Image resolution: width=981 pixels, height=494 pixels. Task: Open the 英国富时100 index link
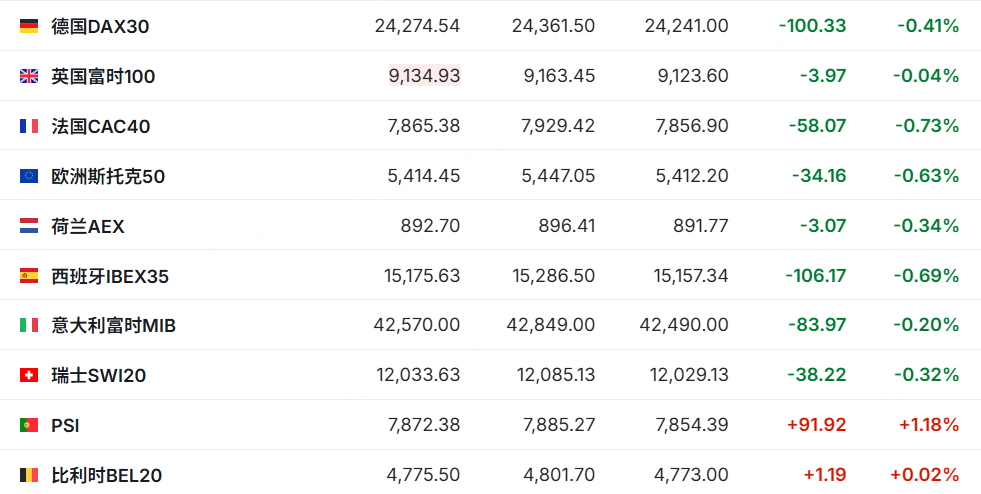tap(103, 76)
